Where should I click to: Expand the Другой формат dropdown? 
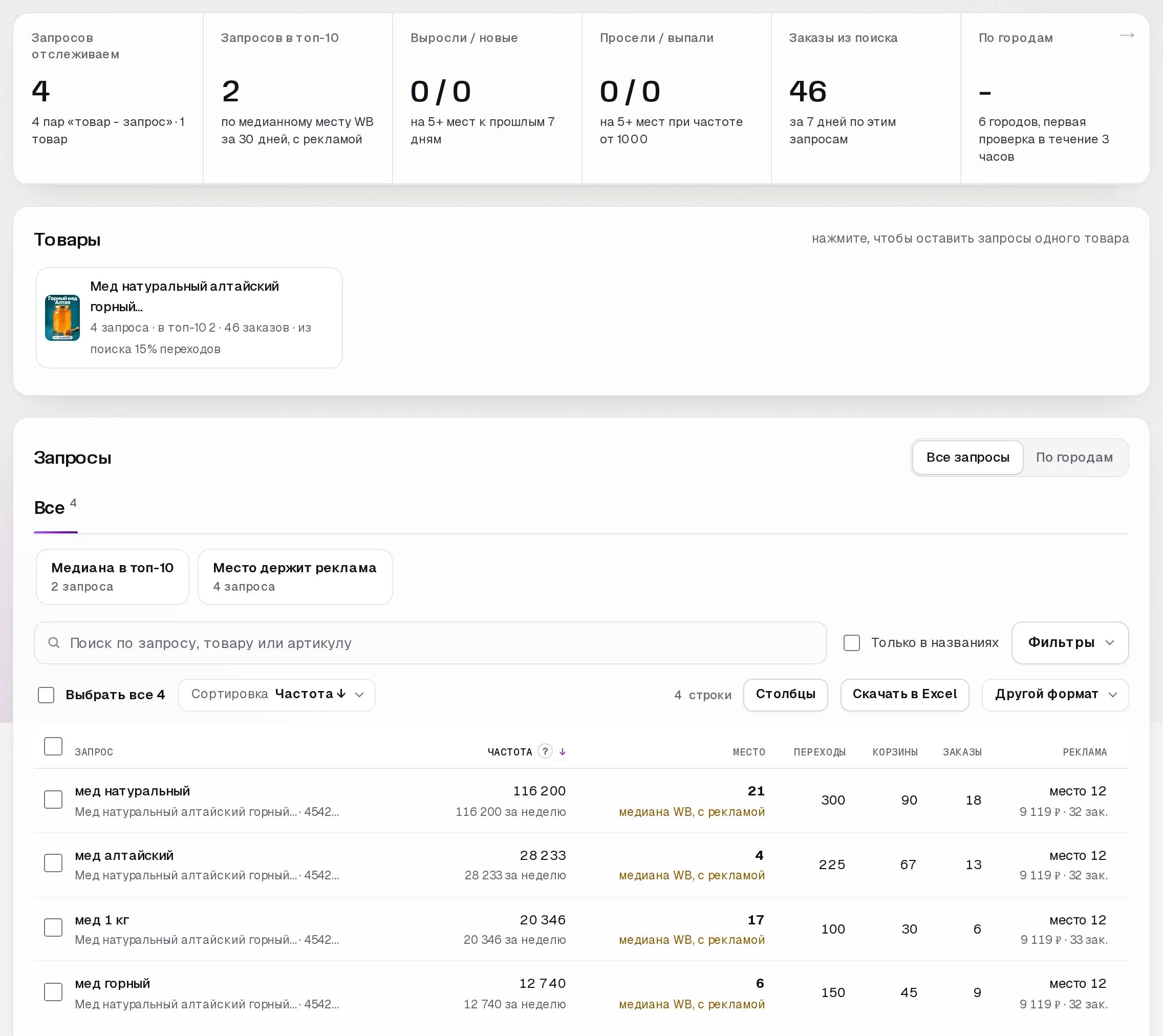(1055, 695)
